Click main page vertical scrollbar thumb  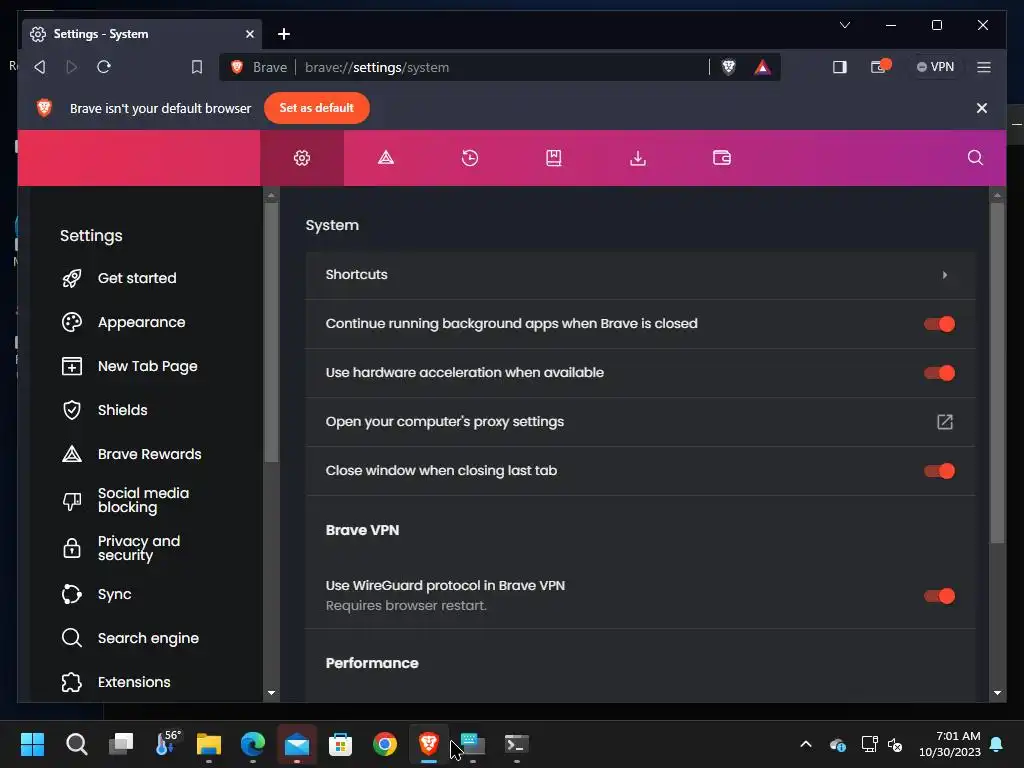[x=997, y=373]
